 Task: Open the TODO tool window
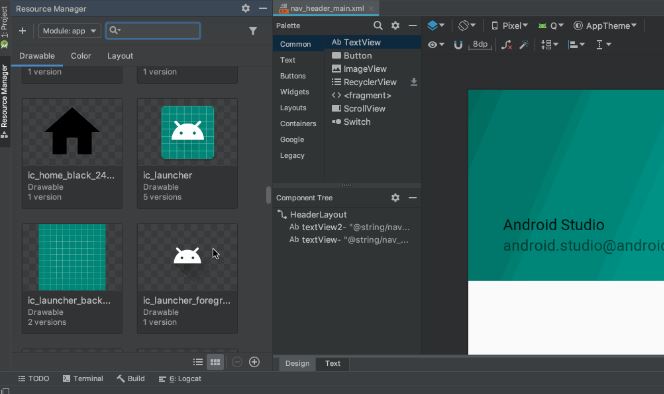coord(33,379)
